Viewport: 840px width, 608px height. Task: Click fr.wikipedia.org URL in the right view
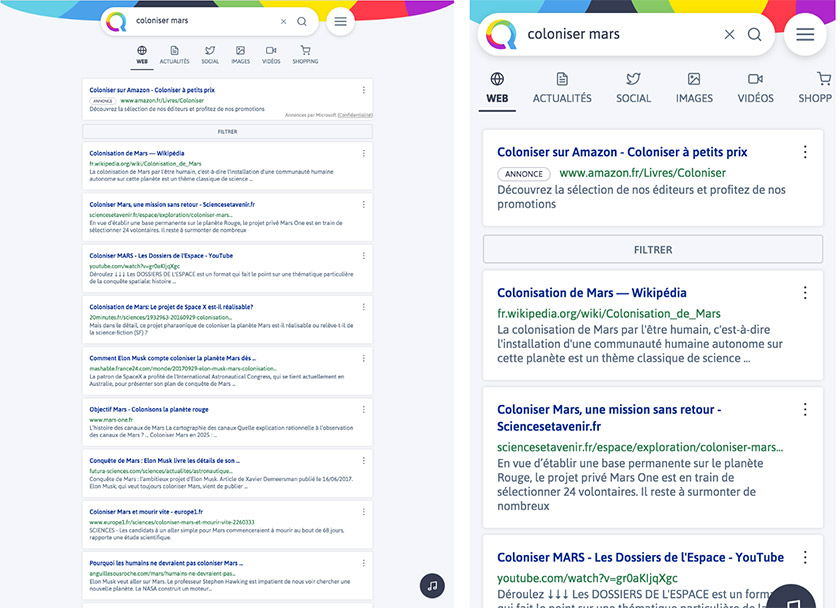(609, 314)
